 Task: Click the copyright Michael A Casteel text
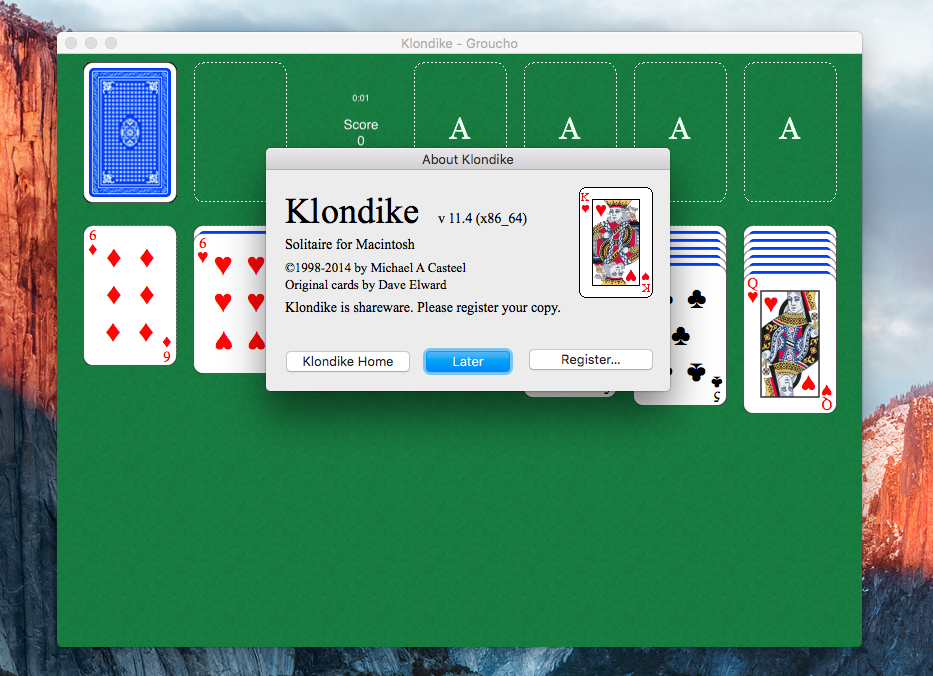(375, 268)
